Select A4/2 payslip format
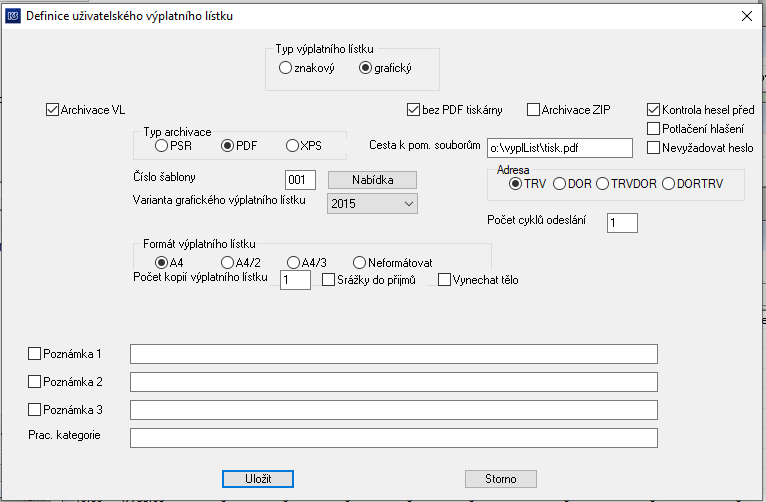Image resolution: width=766 pixels, height=502 pixels. 227,263
